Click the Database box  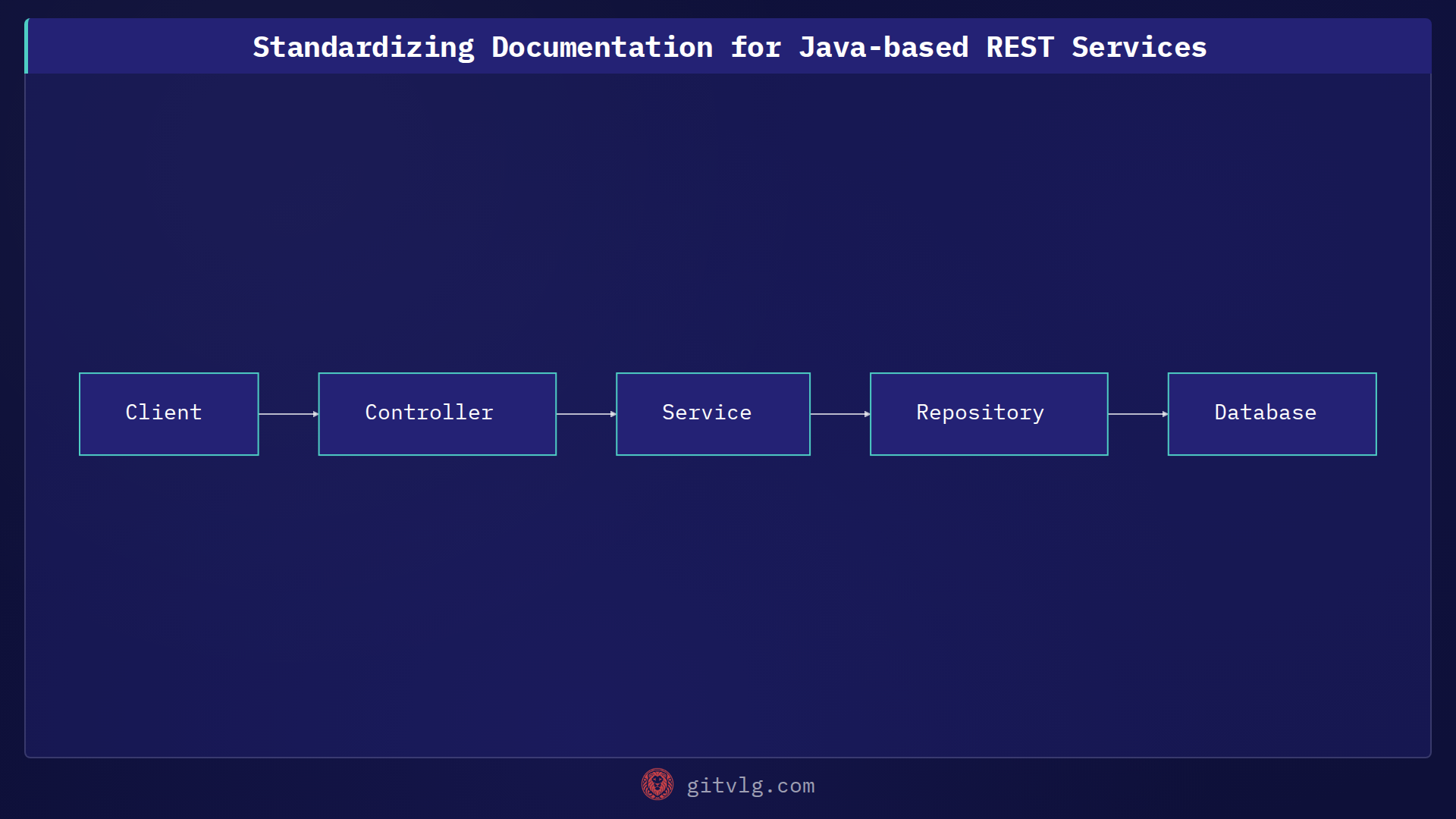pyautogui.click(x=1272, y=414)
